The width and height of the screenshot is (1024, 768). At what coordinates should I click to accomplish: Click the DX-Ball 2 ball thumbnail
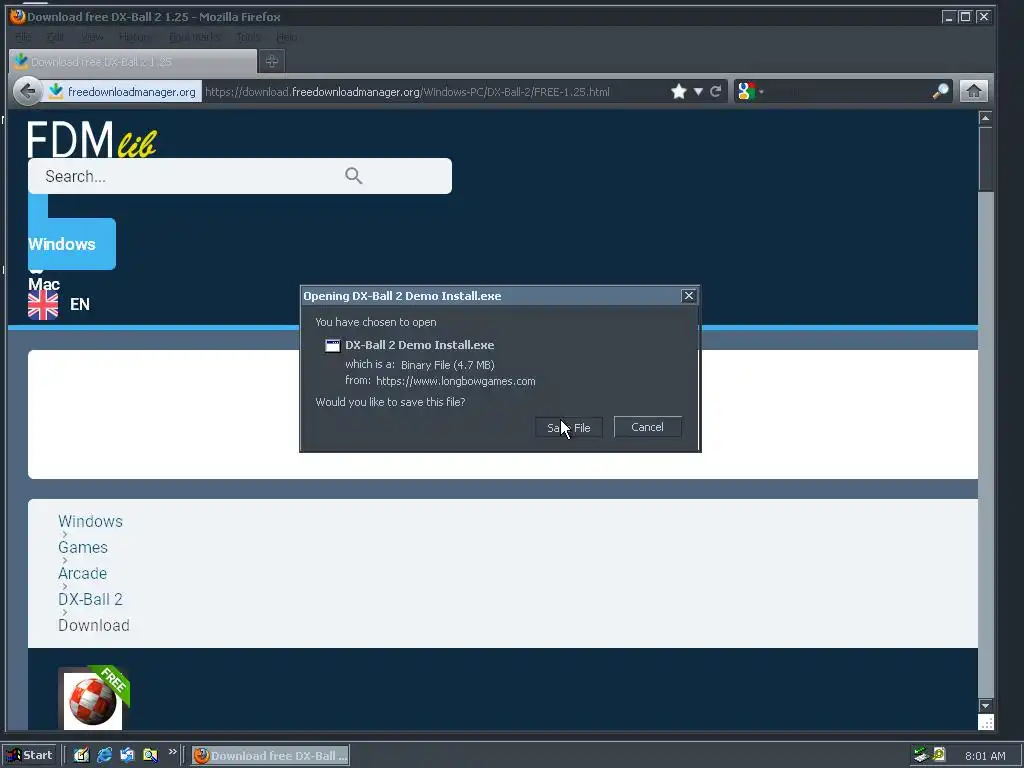tap(93, 701)
